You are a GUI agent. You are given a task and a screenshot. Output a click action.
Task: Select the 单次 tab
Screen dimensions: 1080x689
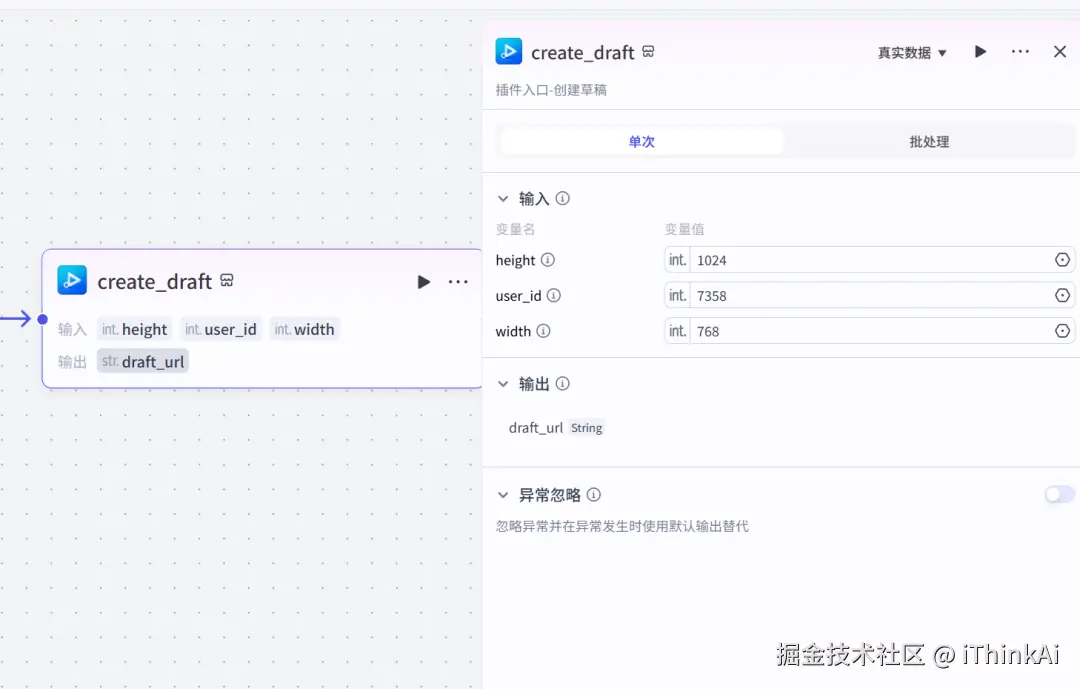pyautogui.click(x=641, y=141)
